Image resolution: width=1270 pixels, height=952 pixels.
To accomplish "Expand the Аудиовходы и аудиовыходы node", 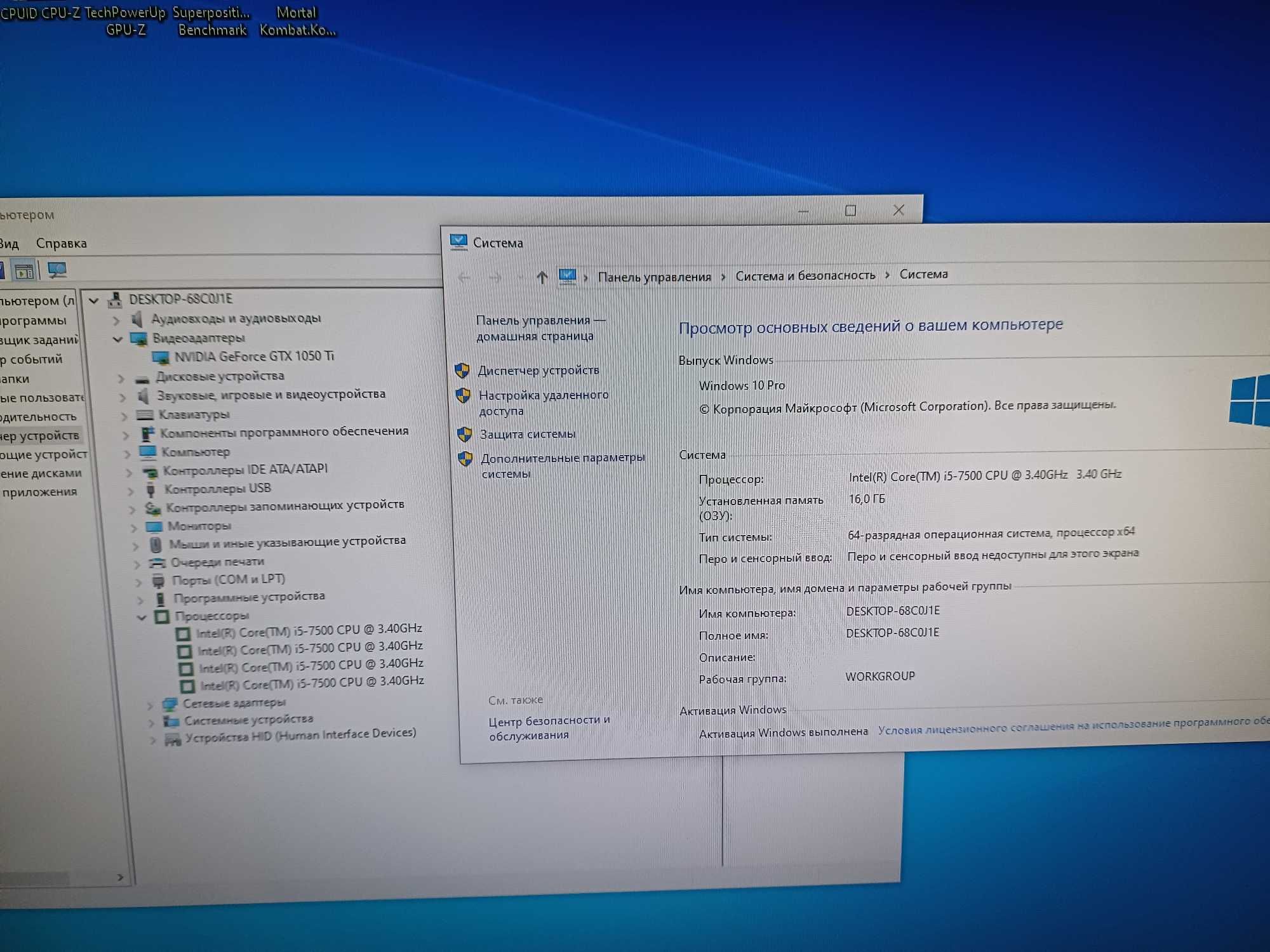I will click(116, 321).
